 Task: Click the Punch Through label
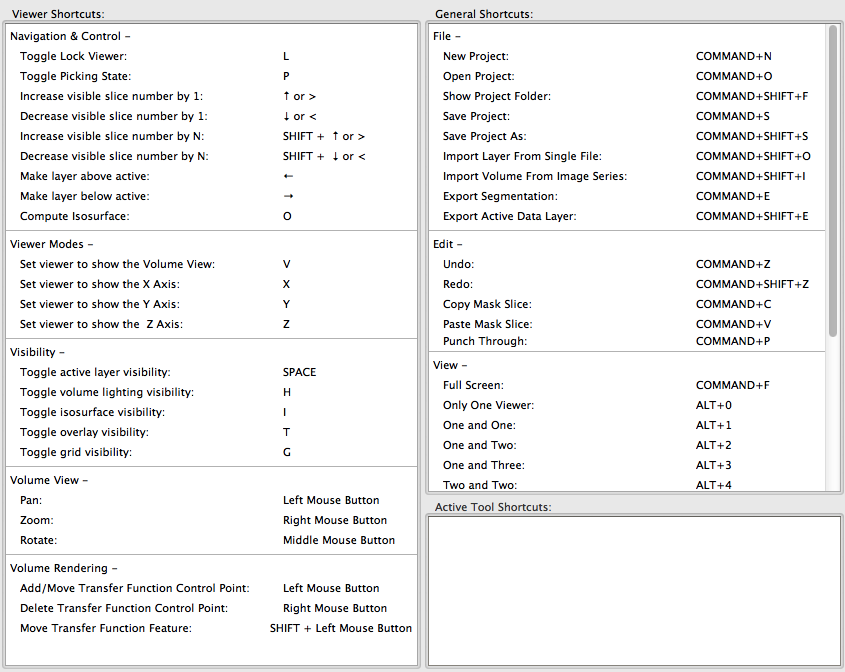click(x=485, y=341)
